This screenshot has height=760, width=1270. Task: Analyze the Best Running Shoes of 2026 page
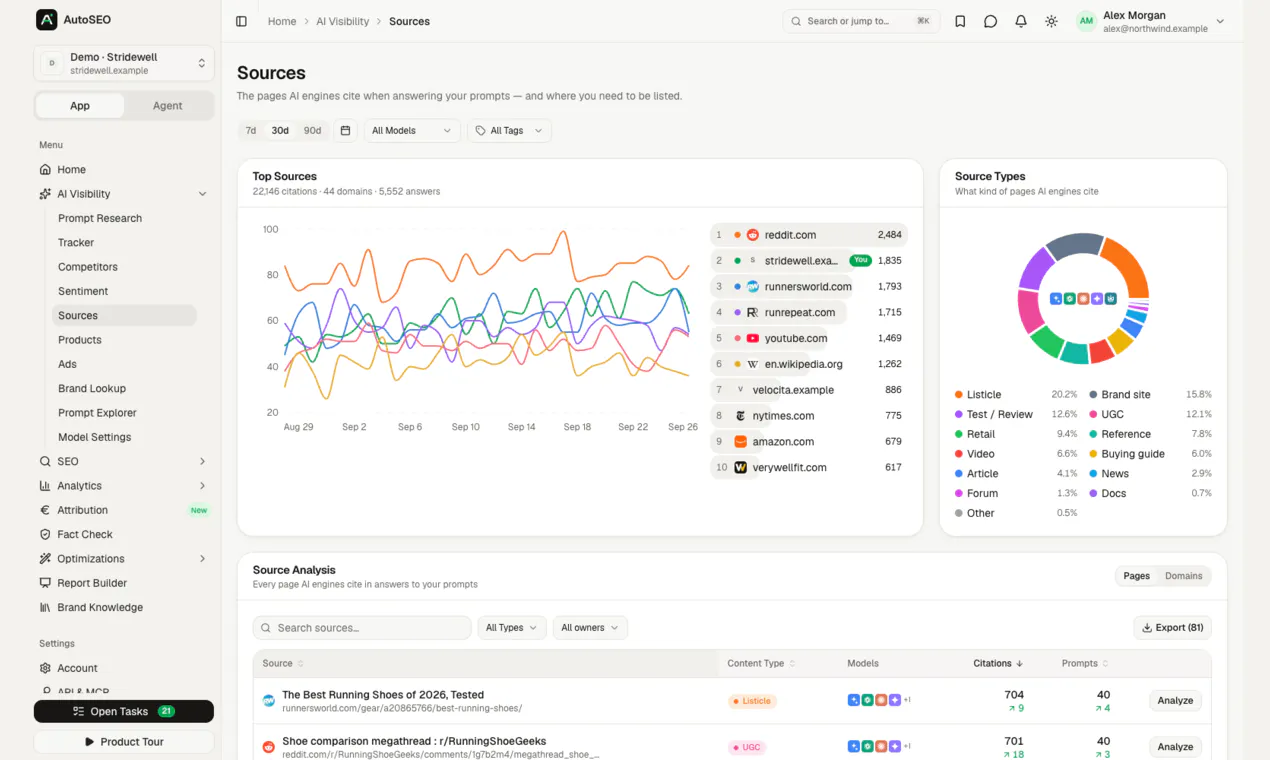click(1175, 701)
